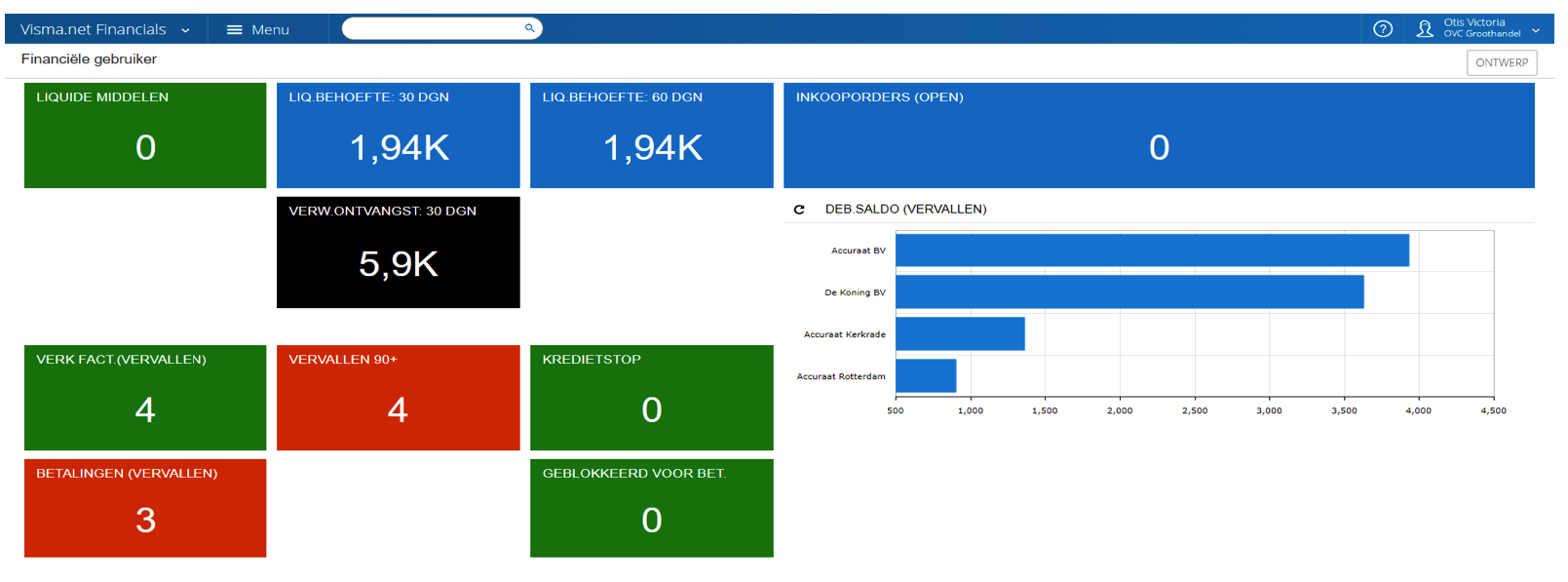Open the Vervallen 90+ red tile
This screenshot has width=1568, height=582.
[x=399, y=398]
